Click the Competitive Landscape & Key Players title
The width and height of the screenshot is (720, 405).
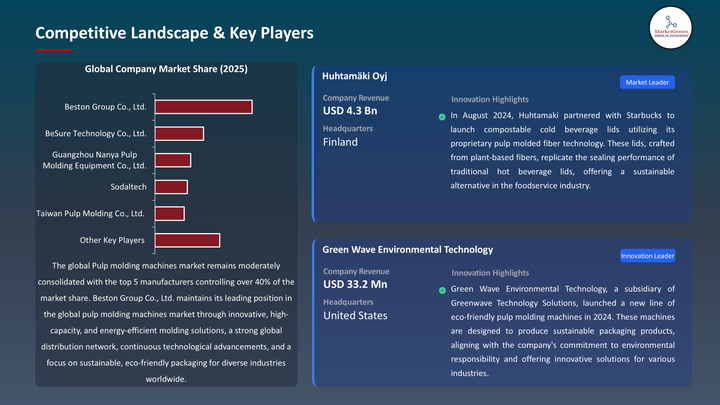point(175,33)
